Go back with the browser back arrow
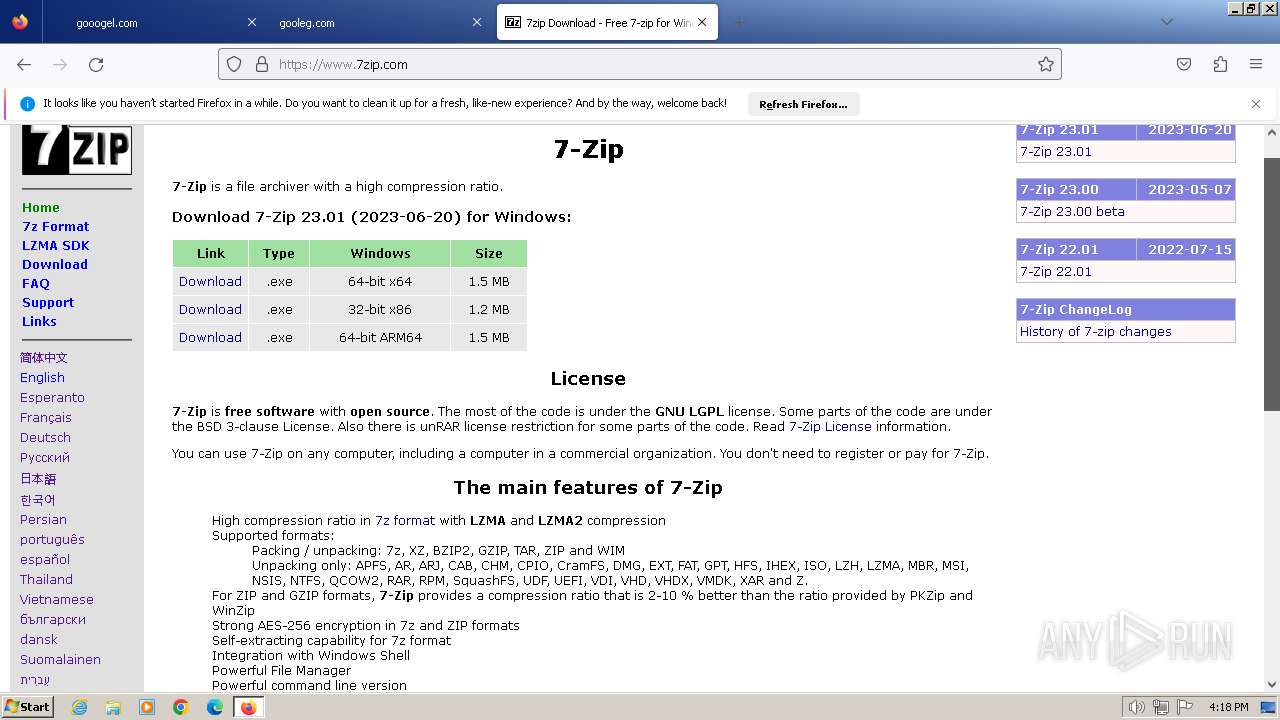This screenshot has height=720, width=1280. [x=24, y=64]
